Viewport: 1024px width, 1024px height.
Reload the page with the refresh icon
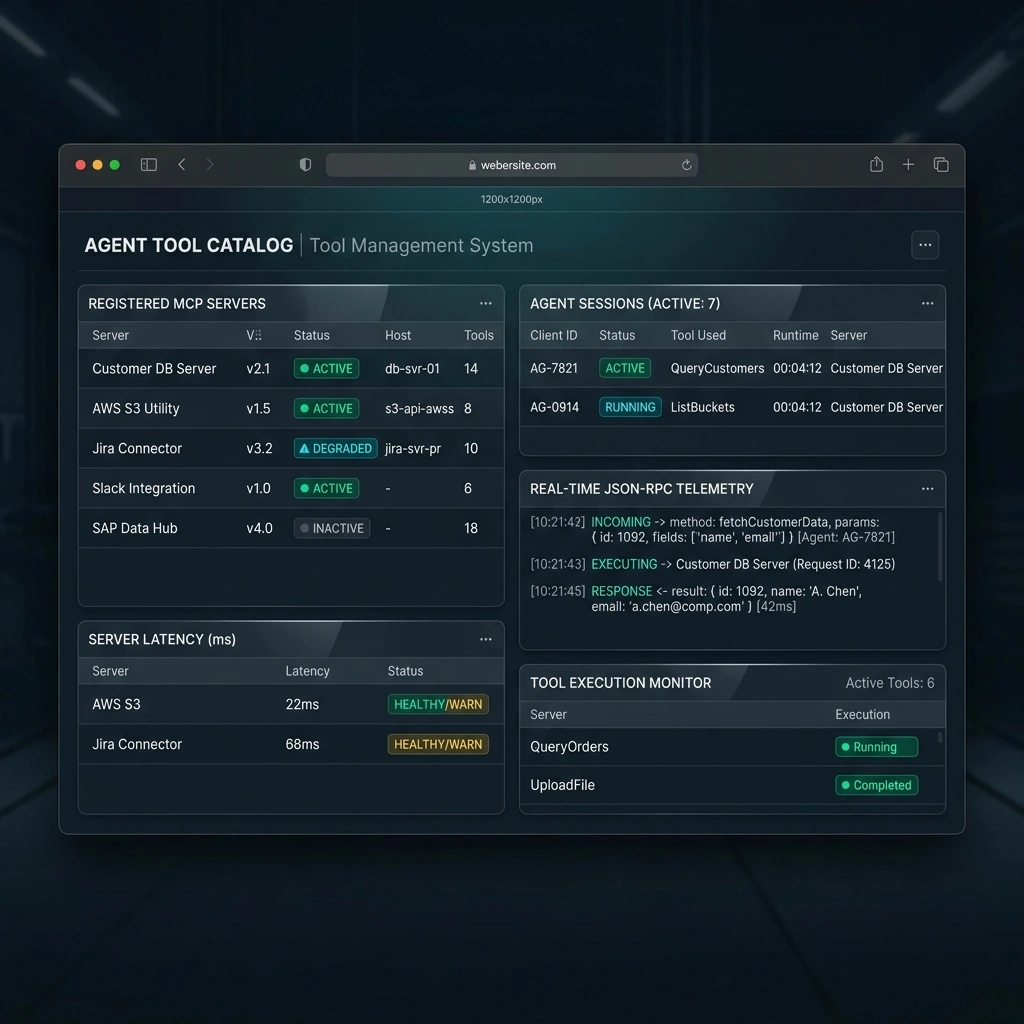pyautogui.click(x=686, y=165)
